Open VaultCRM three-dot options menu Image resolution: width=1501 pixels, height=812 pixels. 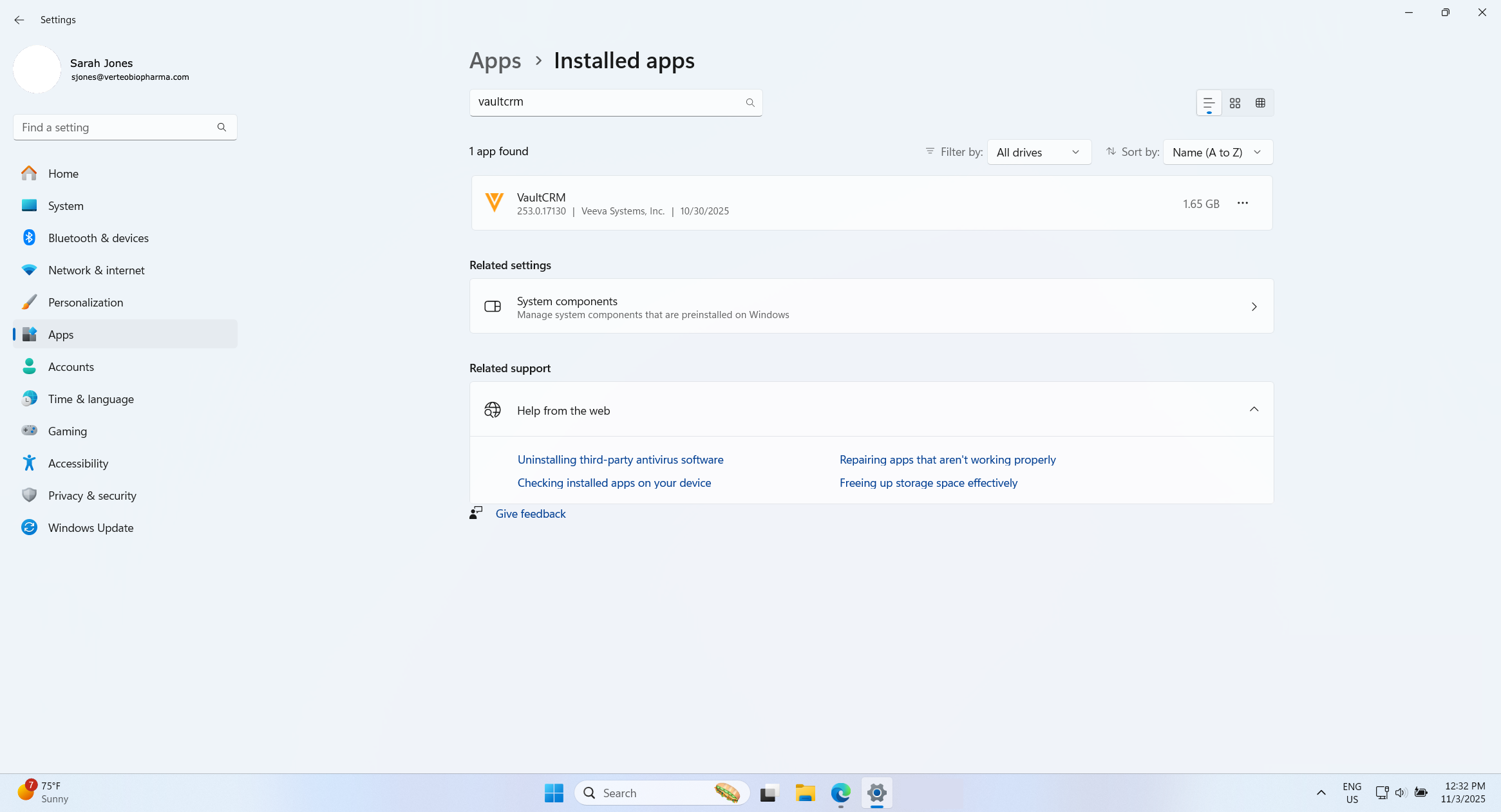1242,203
